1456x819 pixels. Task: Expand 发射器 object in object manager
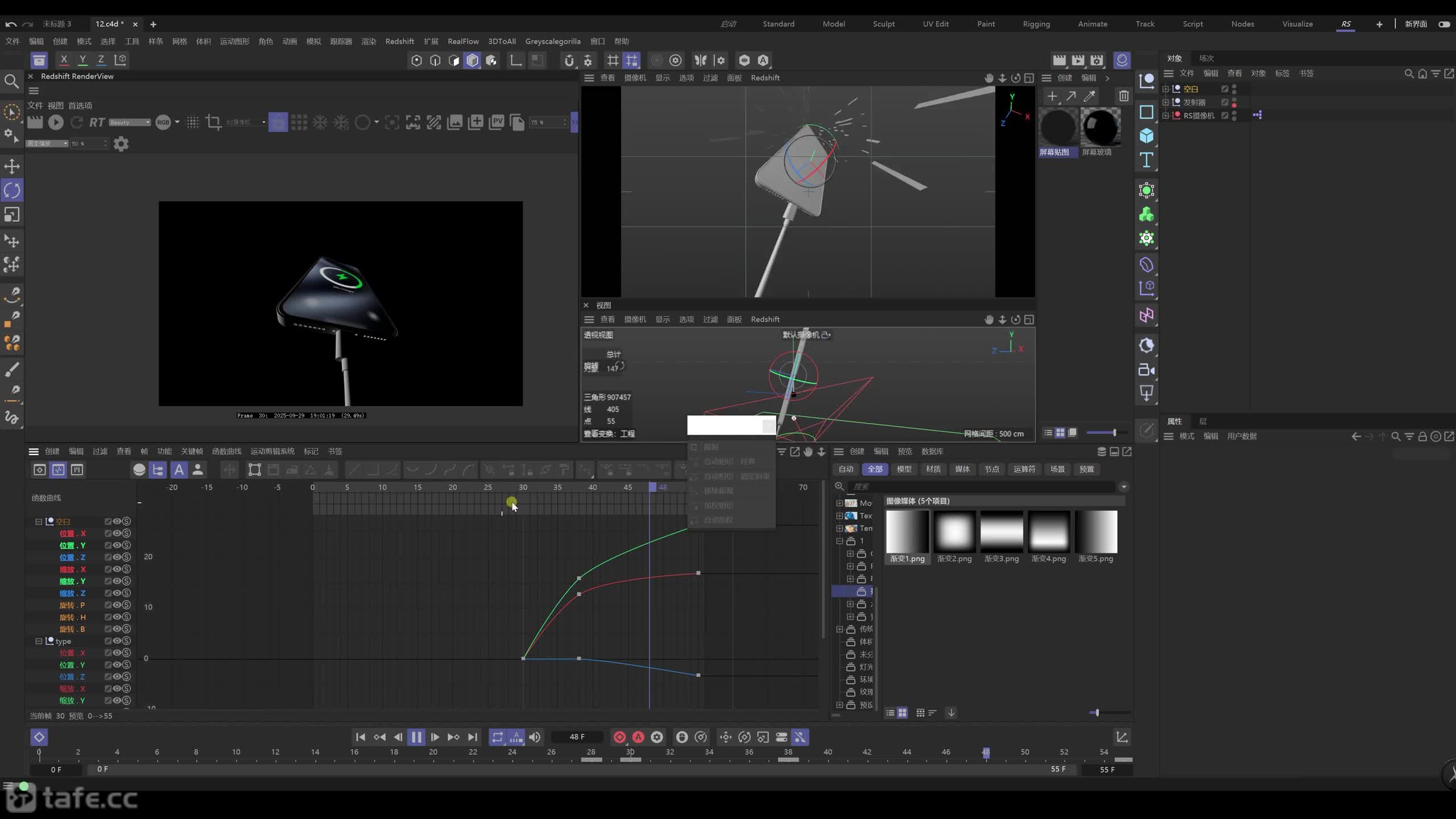click(1165, 102)
